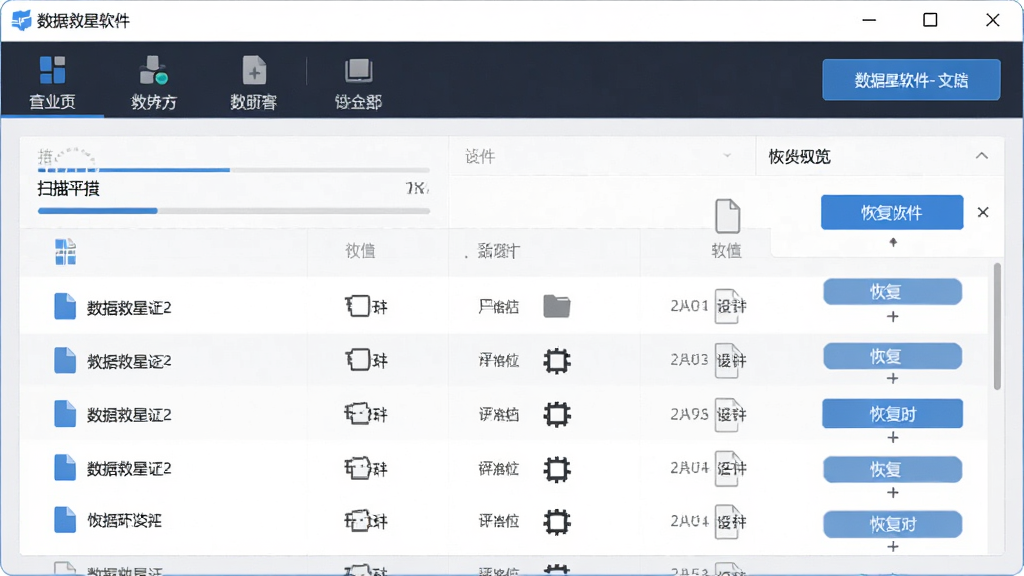This screenshot has width=1024, height=576.
Task: Select the file name in the 2A03 row
Action: [129, 361]
